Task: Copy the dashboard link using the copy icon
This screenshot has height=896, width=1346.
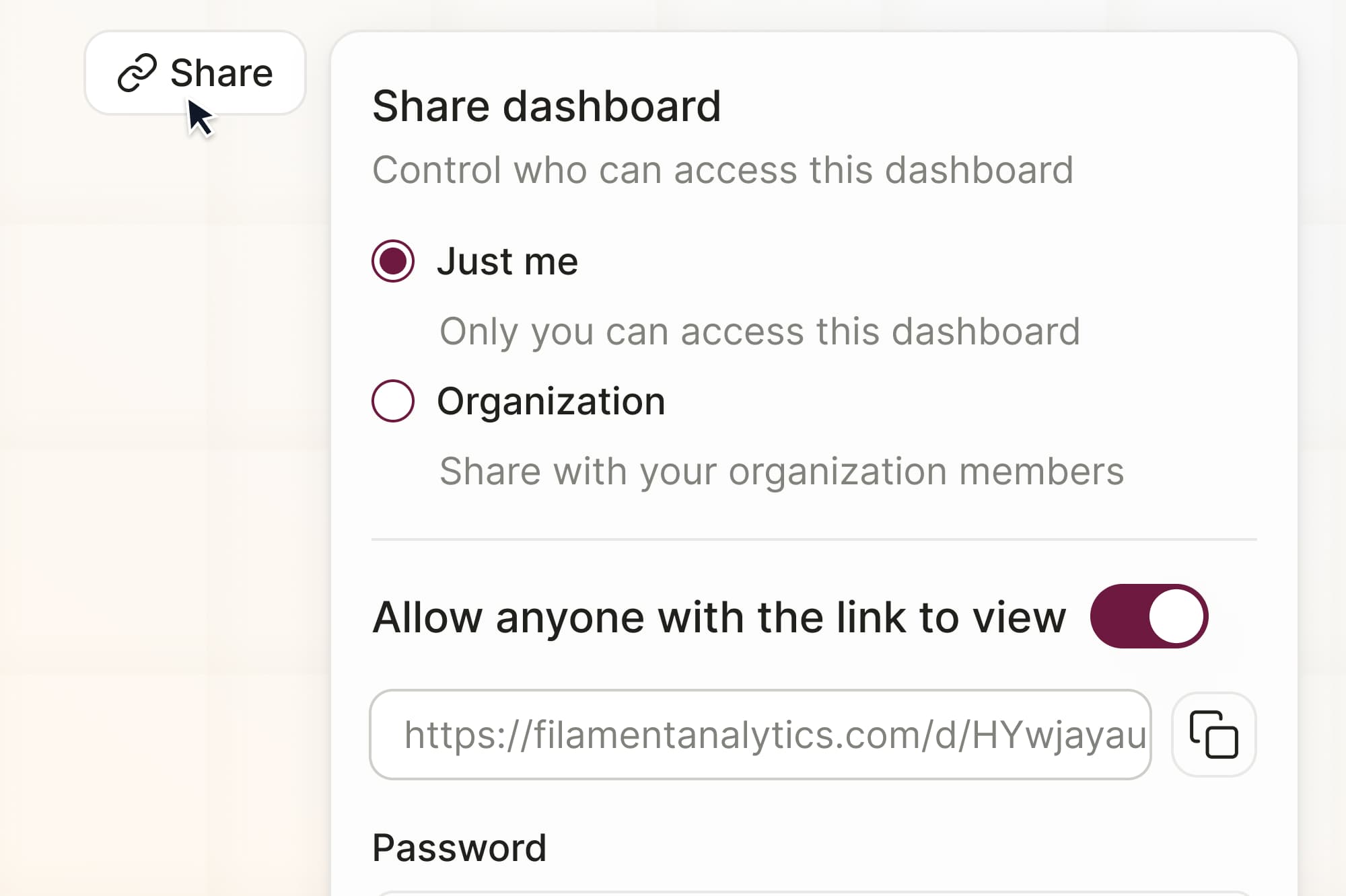Action: pyautogui.click(x=1213, y=735)
